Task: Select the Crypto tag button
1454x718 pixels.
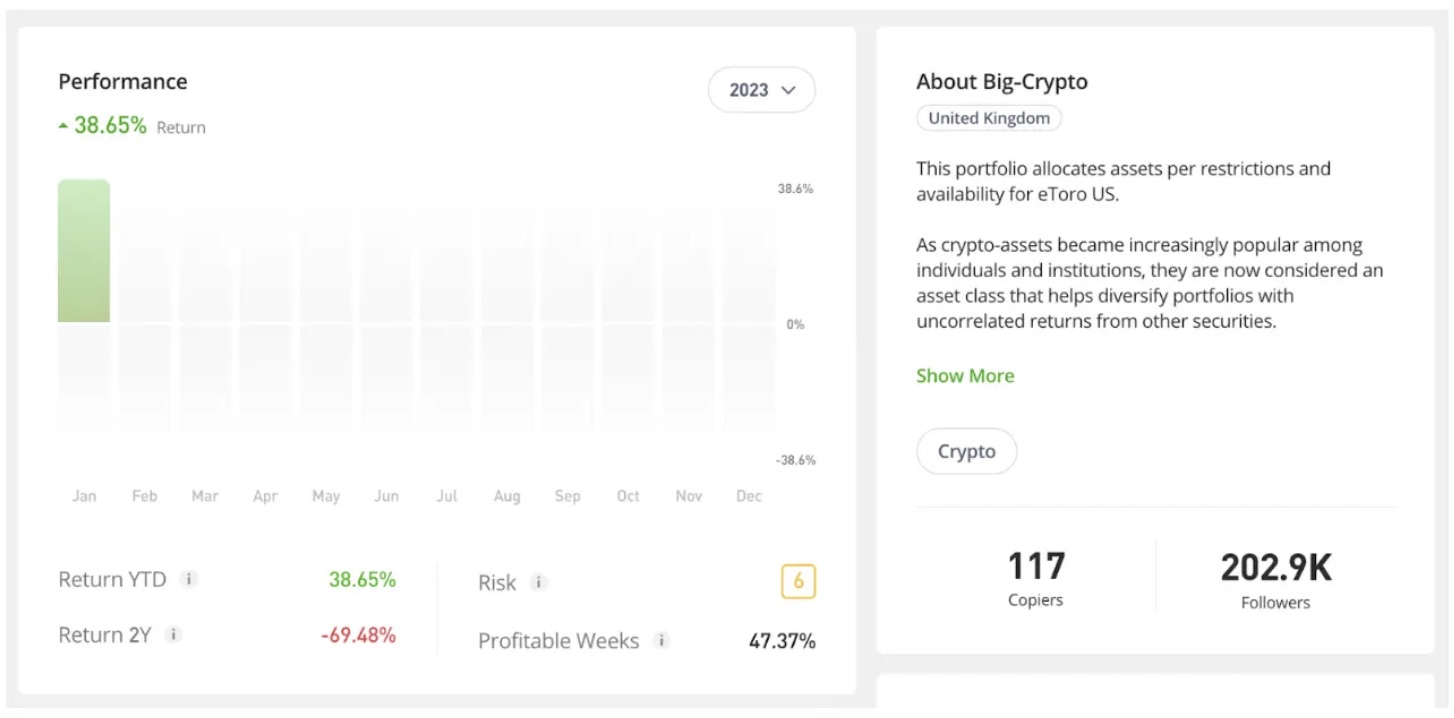Action: [x=966, y=451]
